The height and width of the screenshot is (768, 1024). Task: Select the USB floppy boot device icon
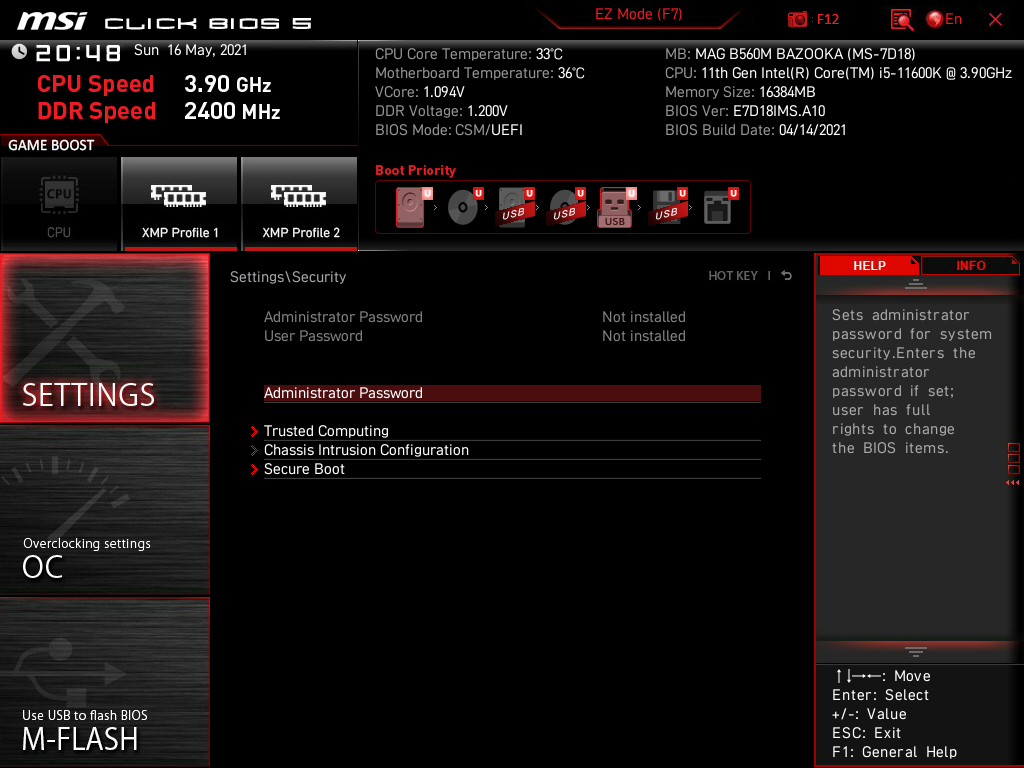pyautogui.click(x=668, y=207)
